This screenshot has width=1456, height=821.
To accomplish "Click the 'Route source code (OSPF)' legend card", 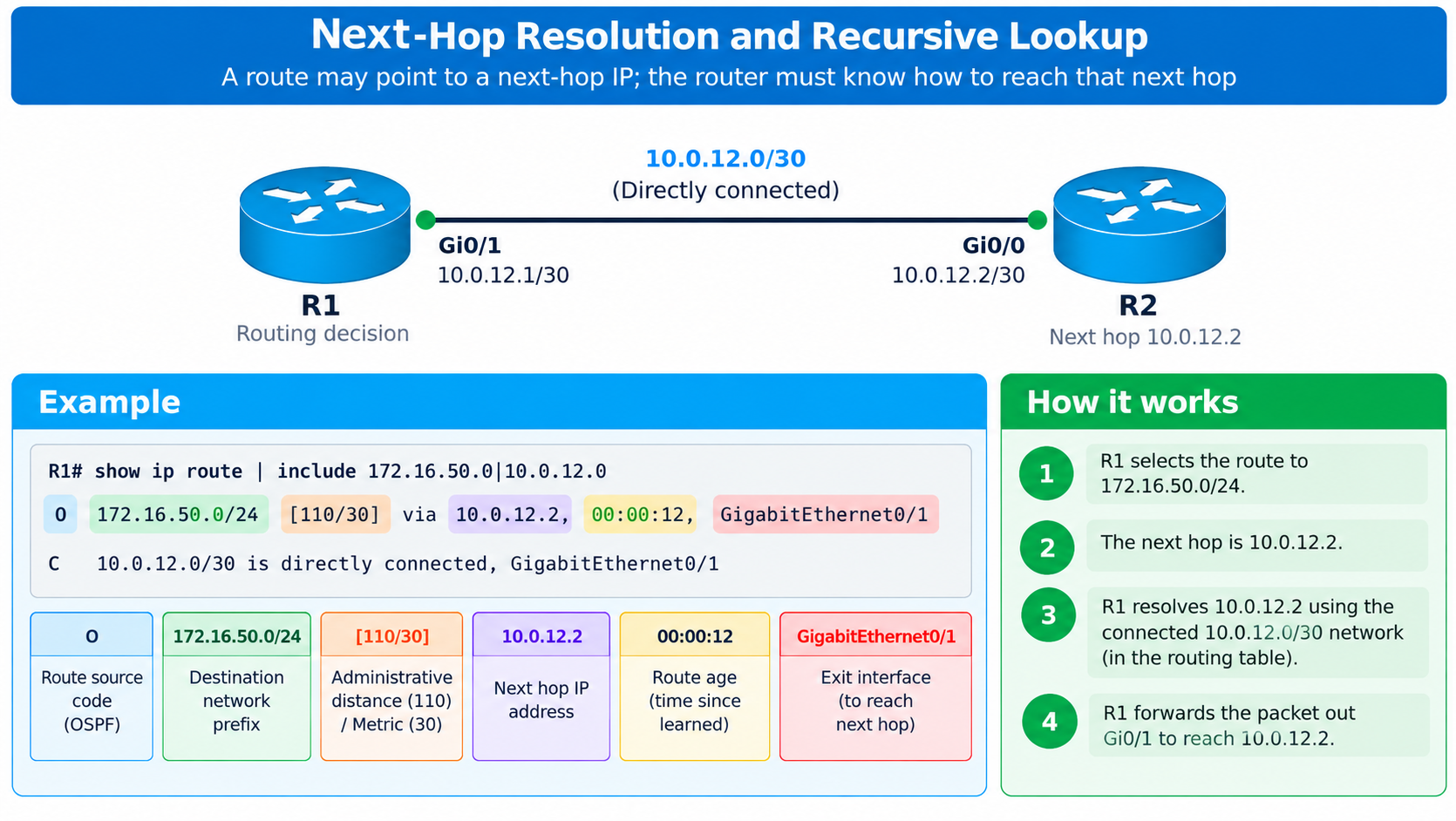I will tap(92, 687).
